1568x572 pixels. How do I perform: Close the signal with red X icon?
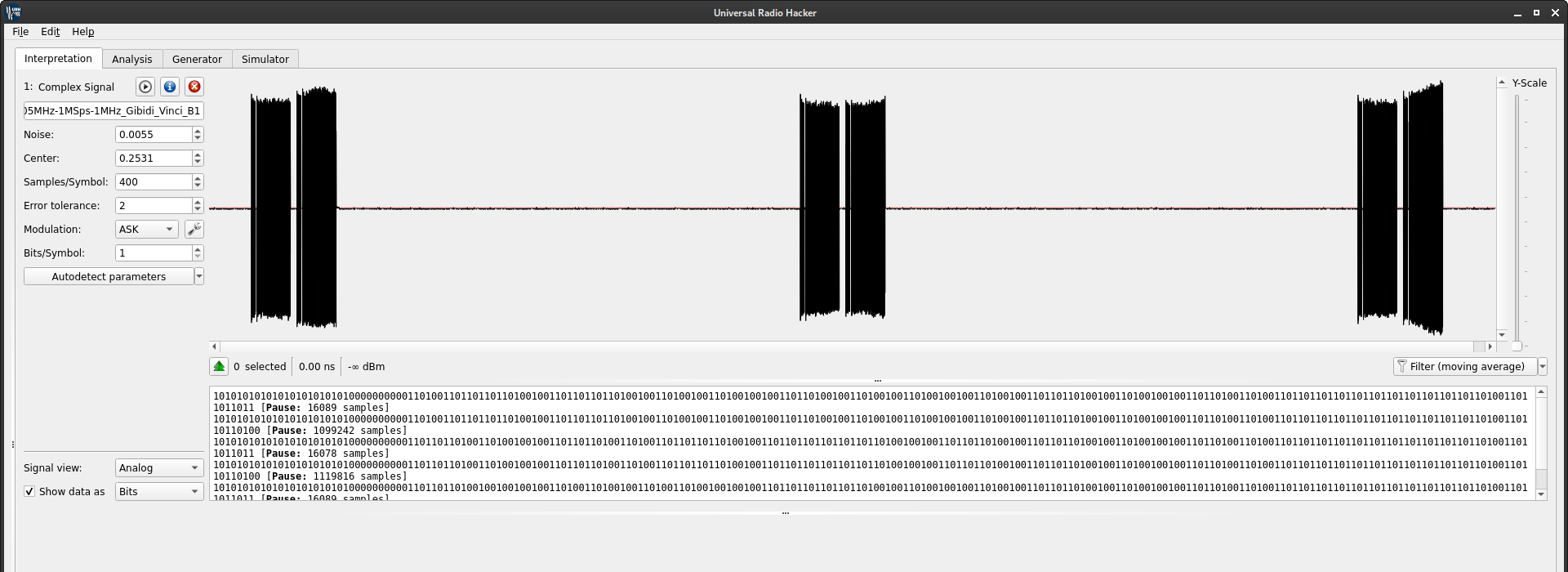click(x=194, y=87)
